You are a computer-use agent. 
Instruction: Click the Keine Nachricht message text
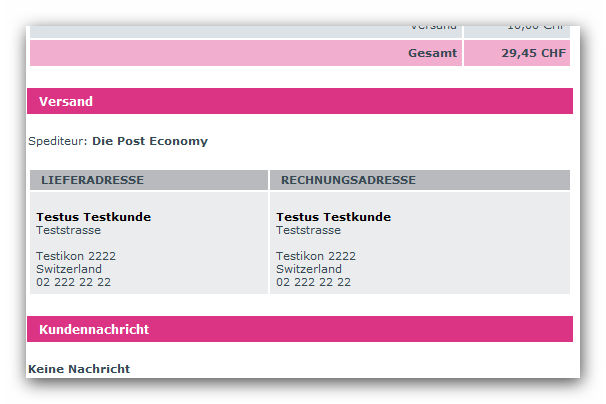point(79,369)
